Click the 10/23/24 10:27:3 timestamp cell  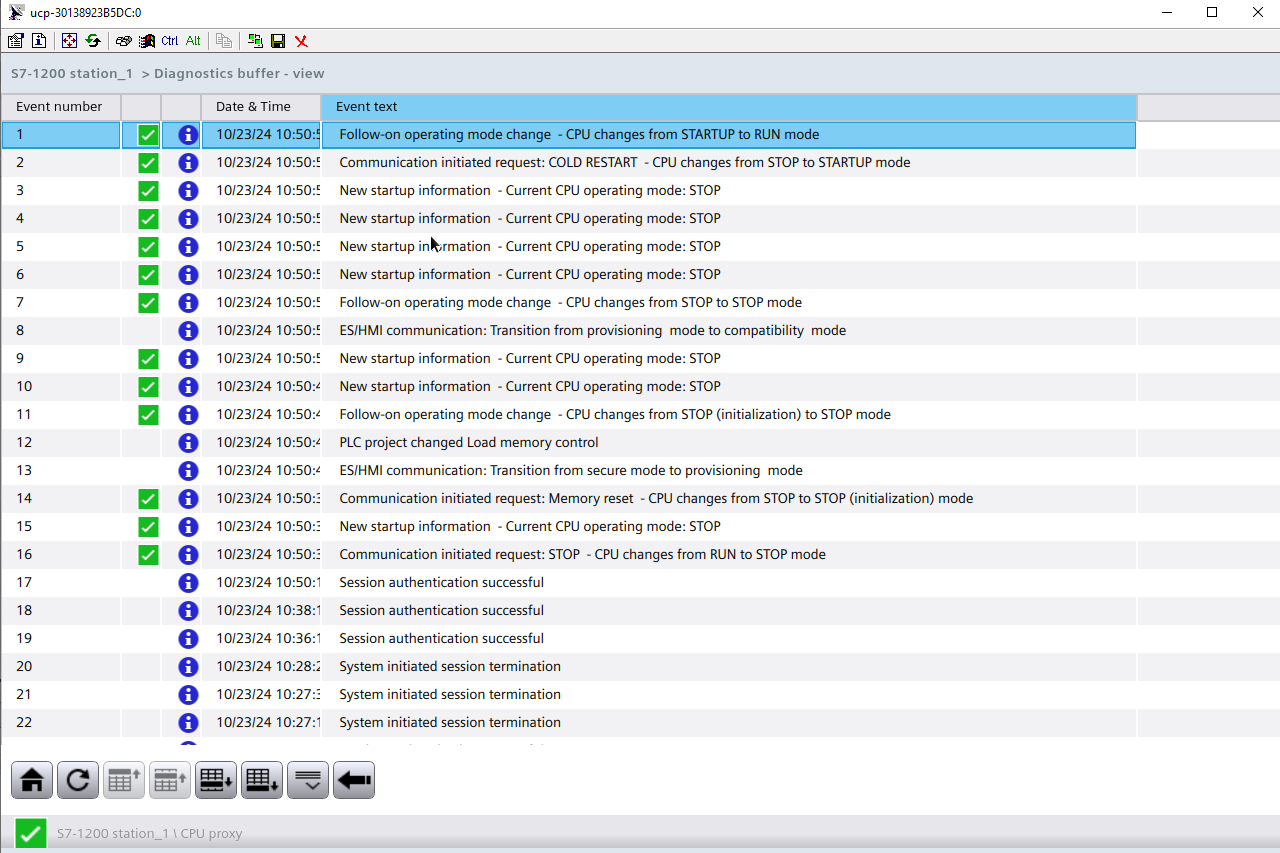click(261, 695)
